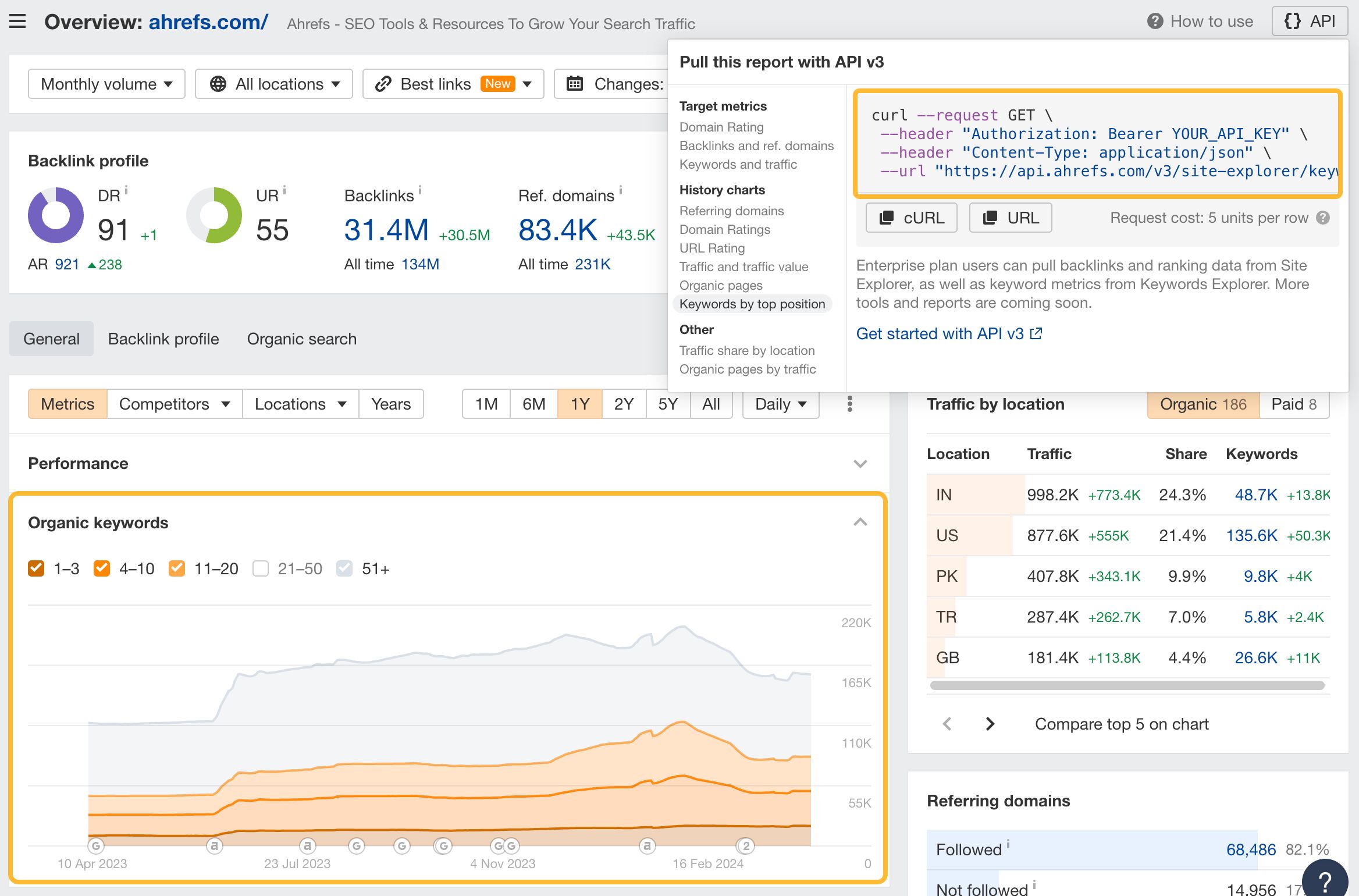Open the three-dot options menu beside Daily
The width and height of the screenshot is (1359, 896).
pyautogui.click(x=849, y=403)
